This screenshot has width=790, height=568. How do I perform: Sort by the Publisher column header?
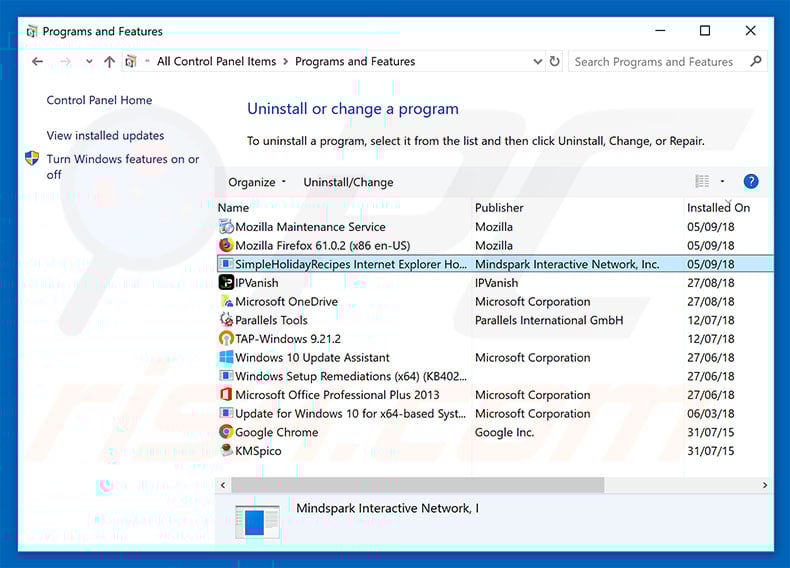(x=499, y=207)
